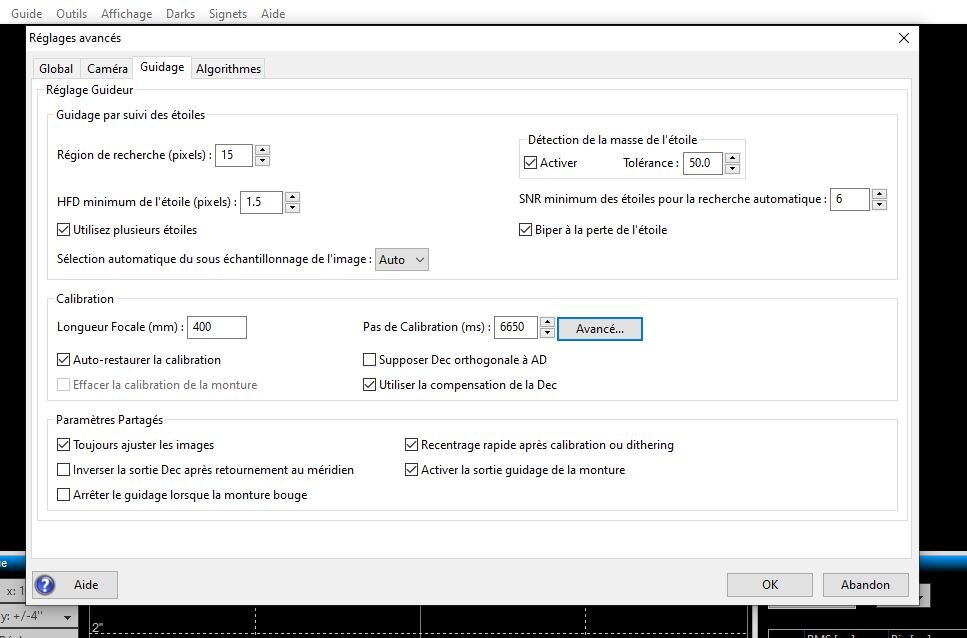
Task: Decrease Région de recherche with down arrow
Action: [262, 160]
